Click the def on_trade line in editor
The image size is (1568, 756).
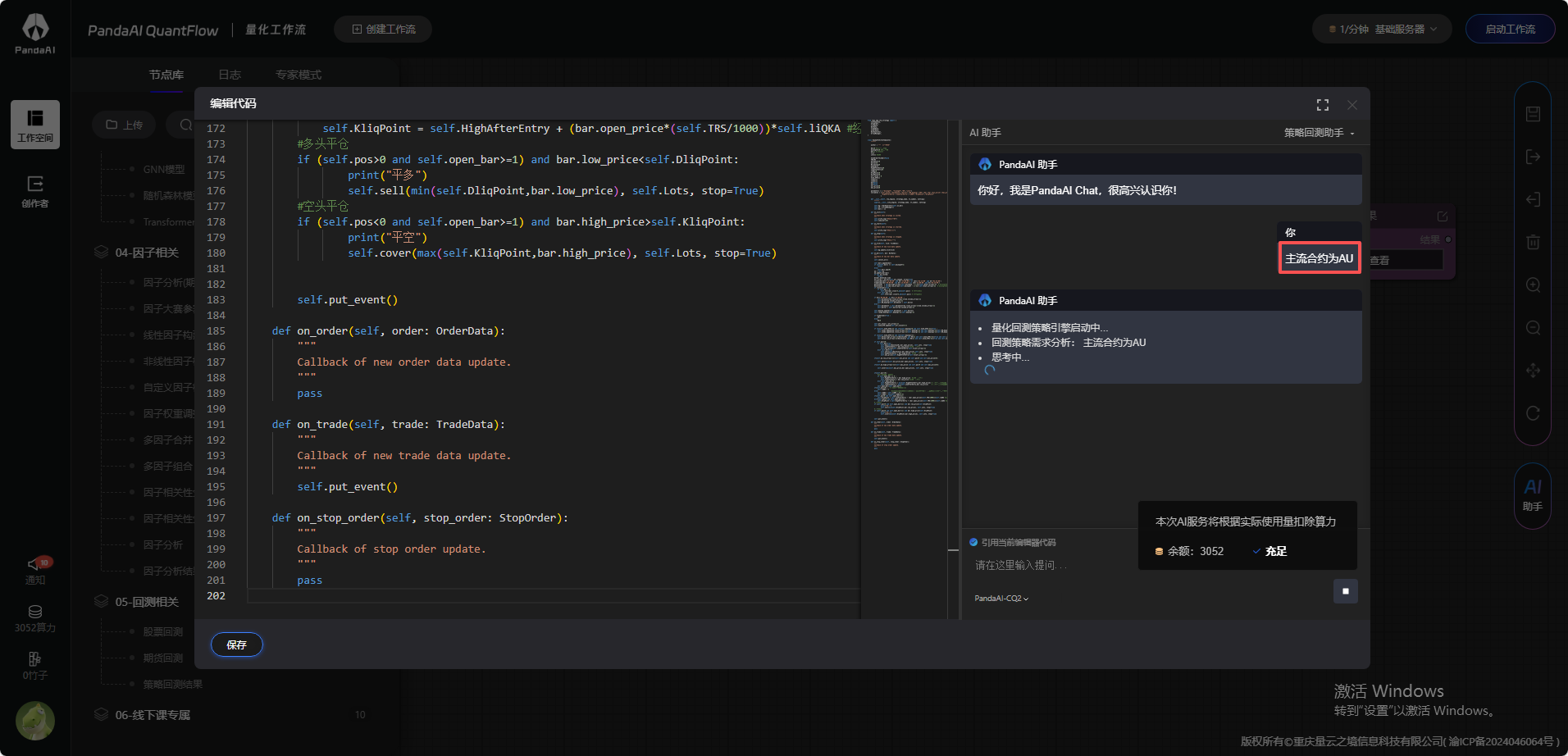pyautogui.click(x=389, y=425)
